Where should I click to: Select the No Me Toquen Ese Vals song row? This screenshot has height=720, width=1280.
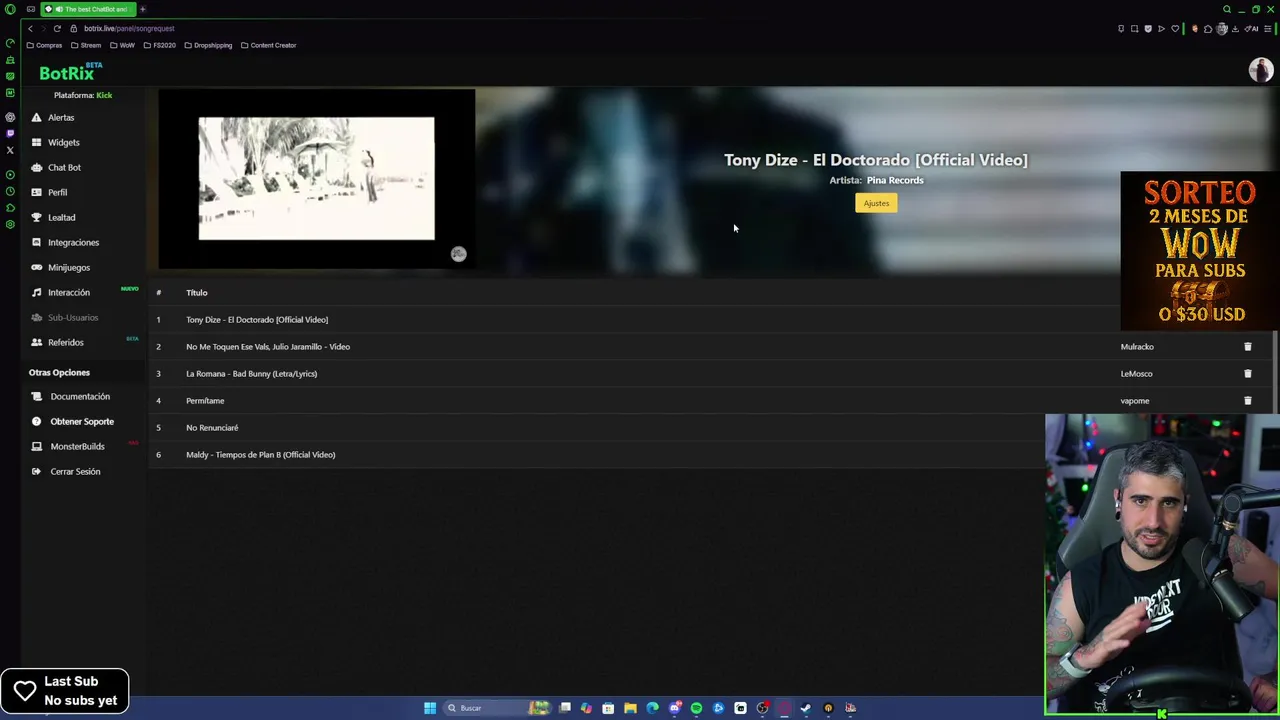[710, 346]
